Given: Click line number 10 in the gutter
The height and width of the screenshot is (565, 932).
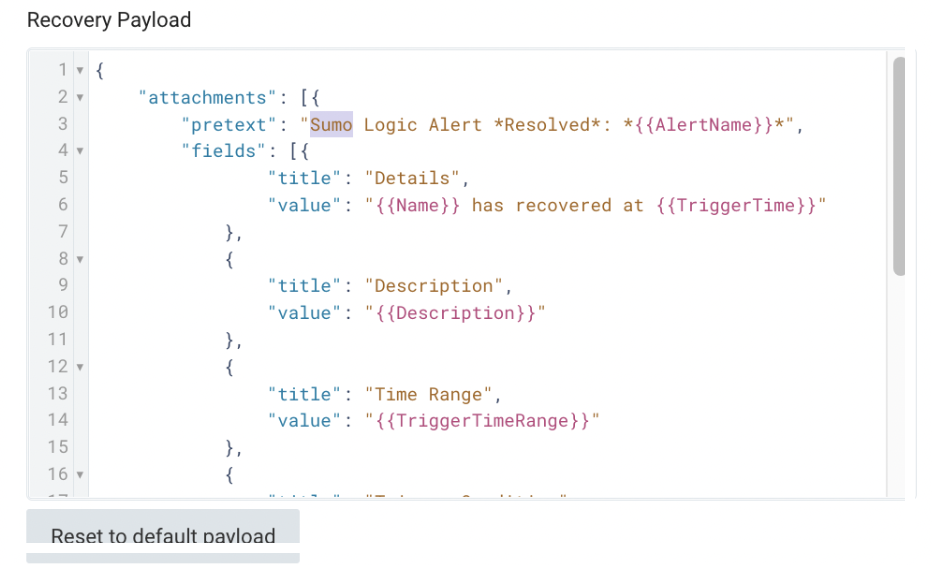Looking at the screenshot, I should coord(57,314).
